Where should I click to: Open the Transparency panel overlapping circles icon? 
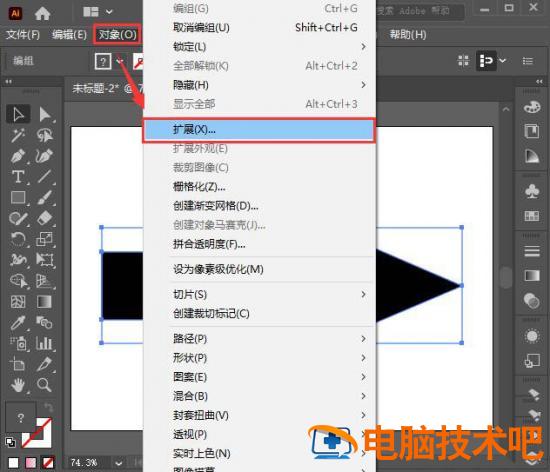(x=532, y=301)
